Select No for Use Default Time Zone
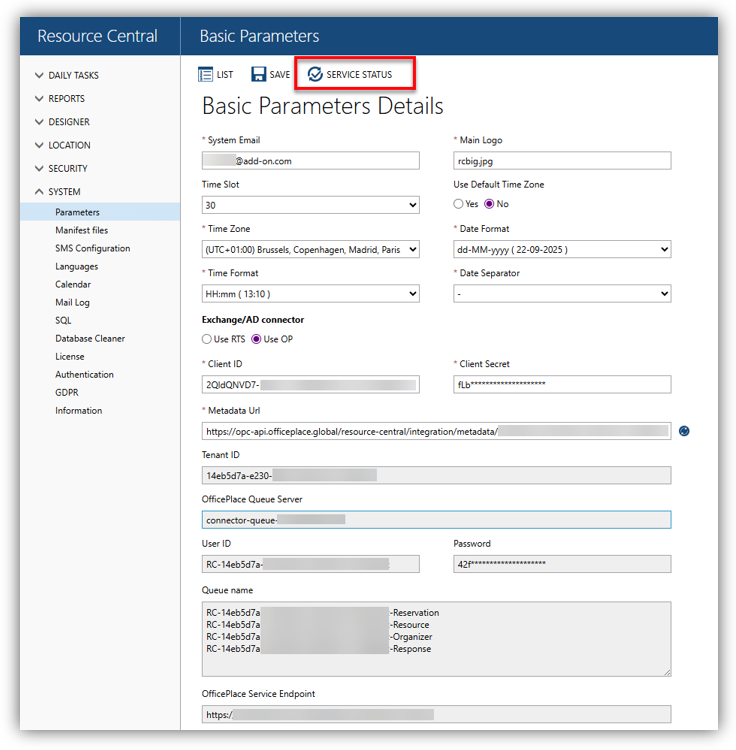Screen dimensions: 736x750 (x=489, y=204)
